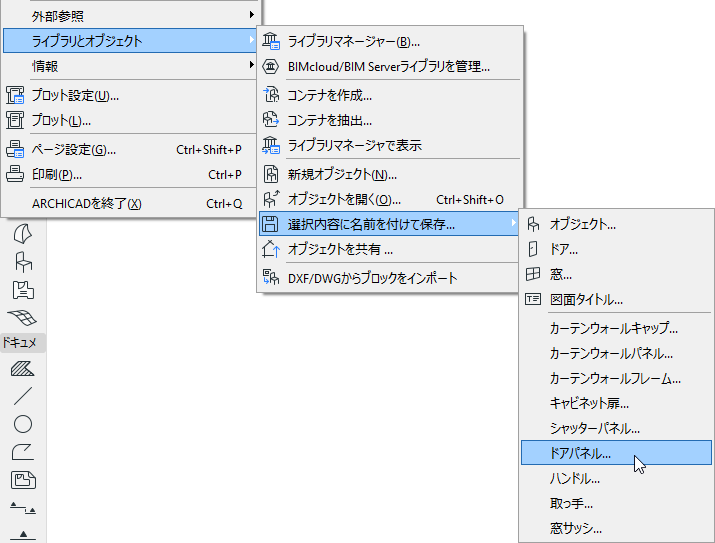Select the chair Object tool

[22, 262]
